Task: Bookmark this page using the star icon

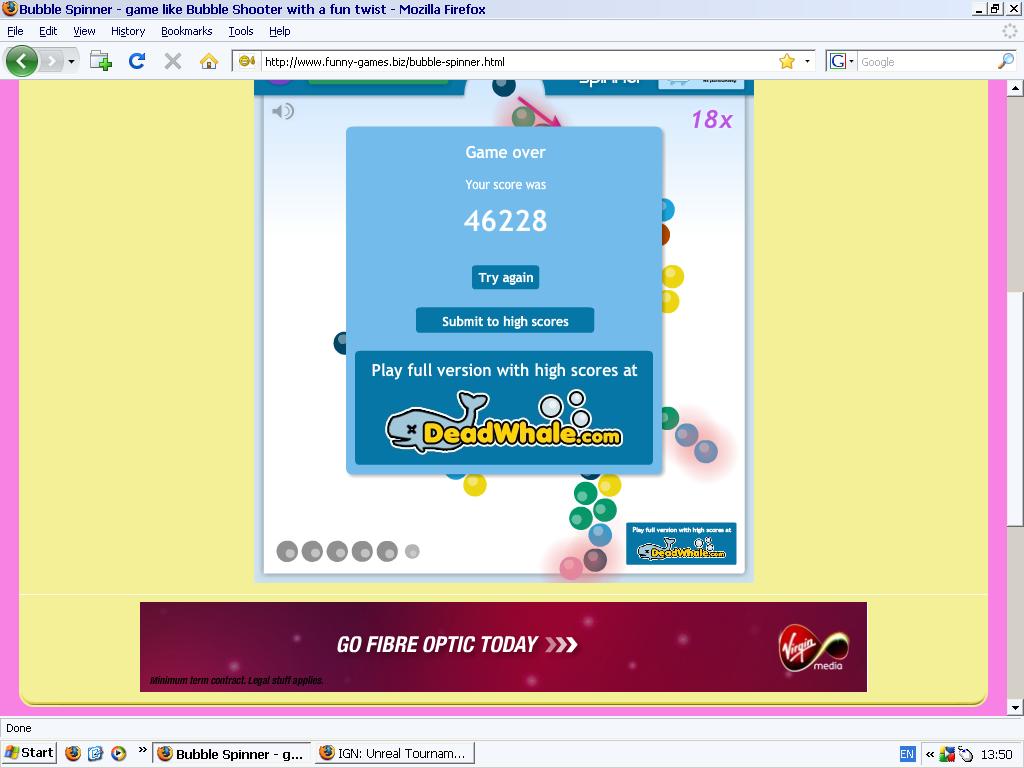Action: tap(788, 61)
